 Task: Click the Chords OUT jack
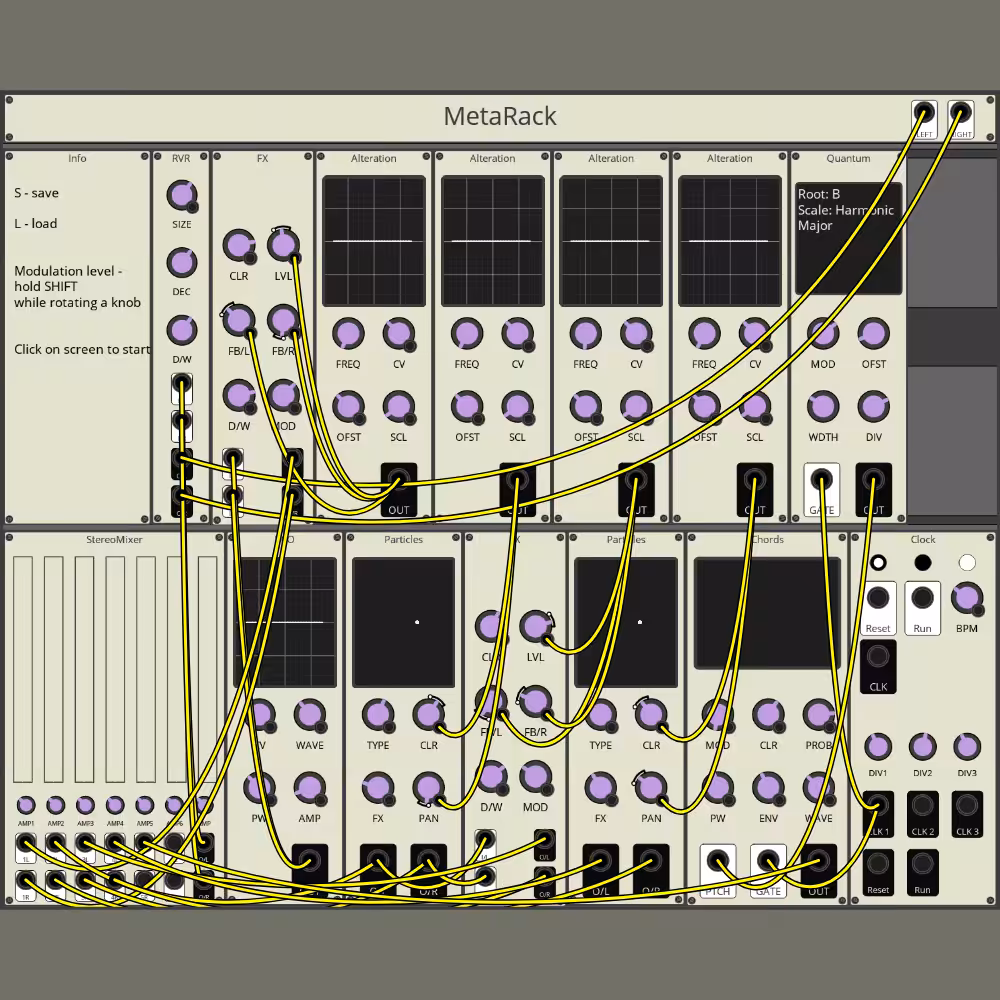(x=818, y=862)
